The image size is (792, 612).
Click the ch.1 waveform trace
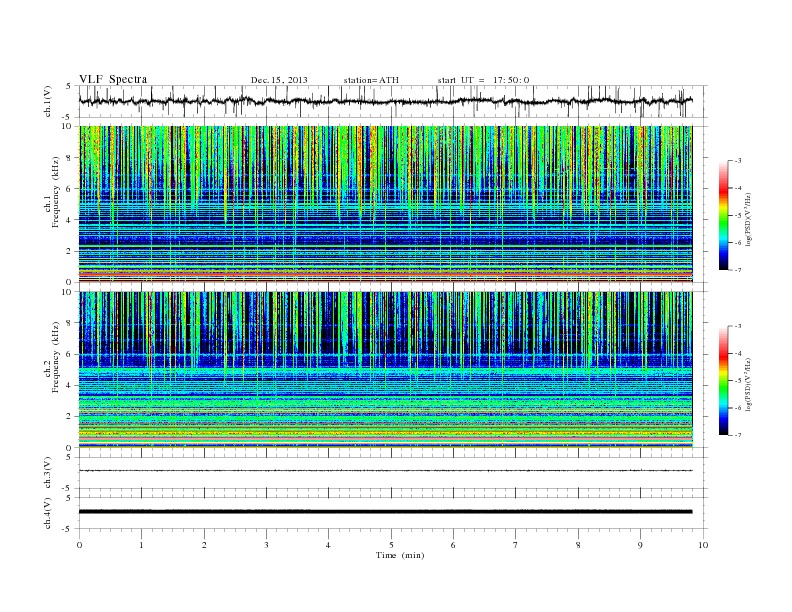(385, 101)
